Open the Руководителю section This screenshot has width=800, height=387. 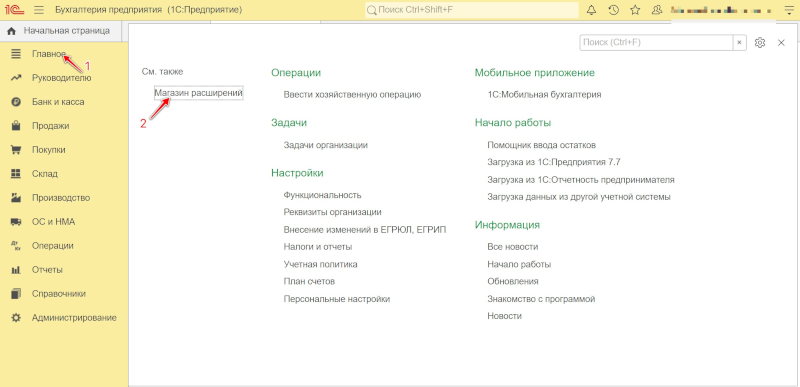[x=61, y=78]
